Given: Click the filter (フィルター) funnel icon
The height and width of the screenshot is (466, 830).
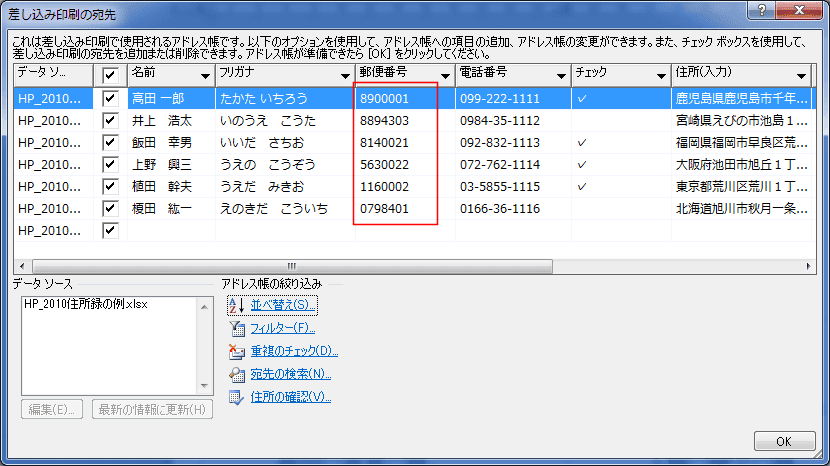Looking at the screenshot, I should 236,328.
